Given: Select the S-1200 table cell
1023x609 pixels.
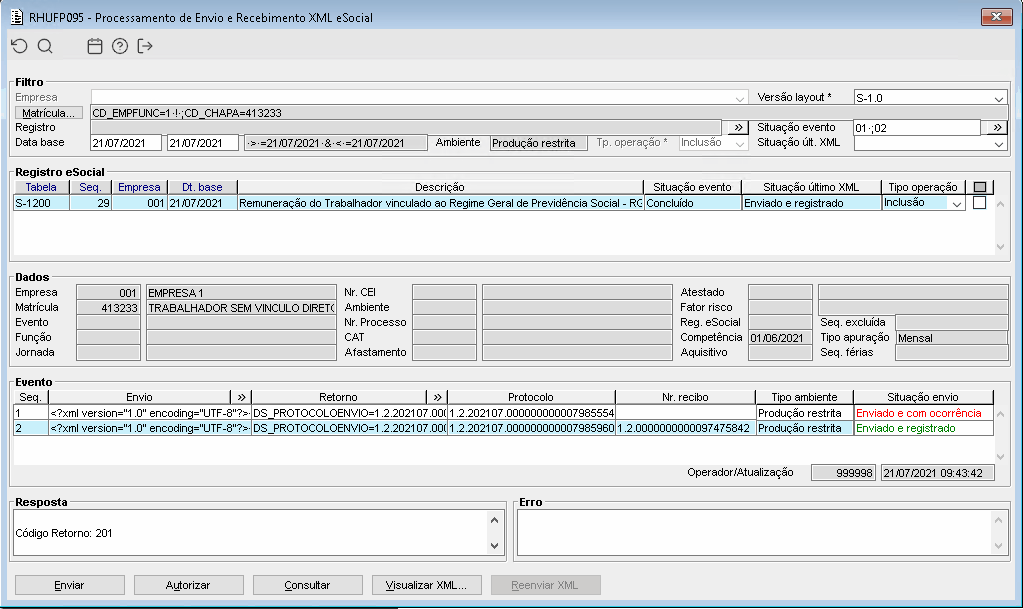Looking at the screenshot, I should point(41,203).
